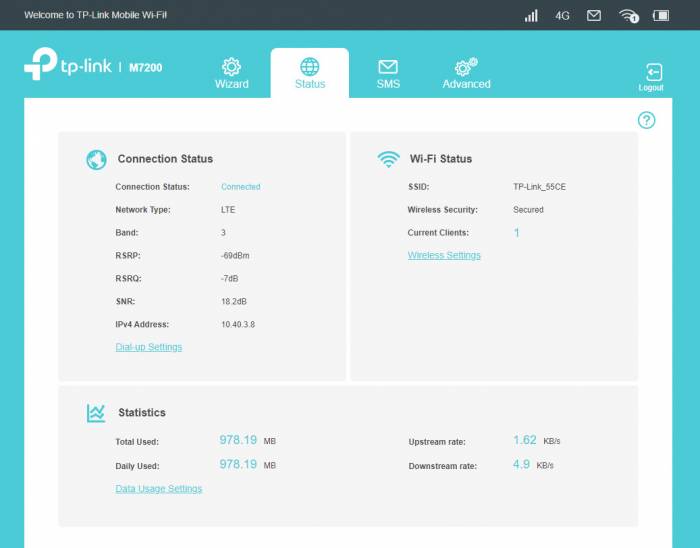700x548 pixels.
Task: Click the Downstream rate value 4.9
Action: coord(521,464)
